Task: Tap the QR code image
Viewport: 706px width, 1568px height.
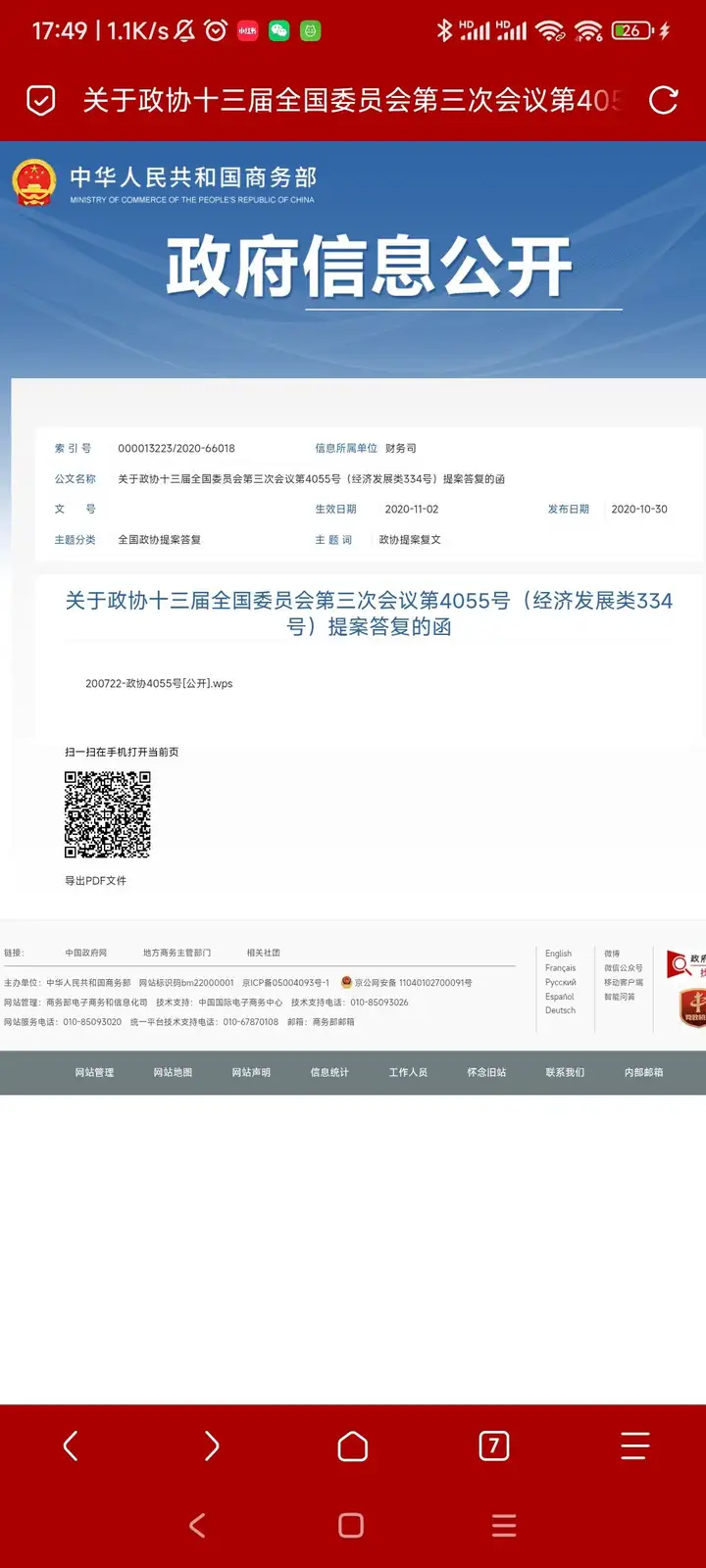Action: click(x=108, y=814)
